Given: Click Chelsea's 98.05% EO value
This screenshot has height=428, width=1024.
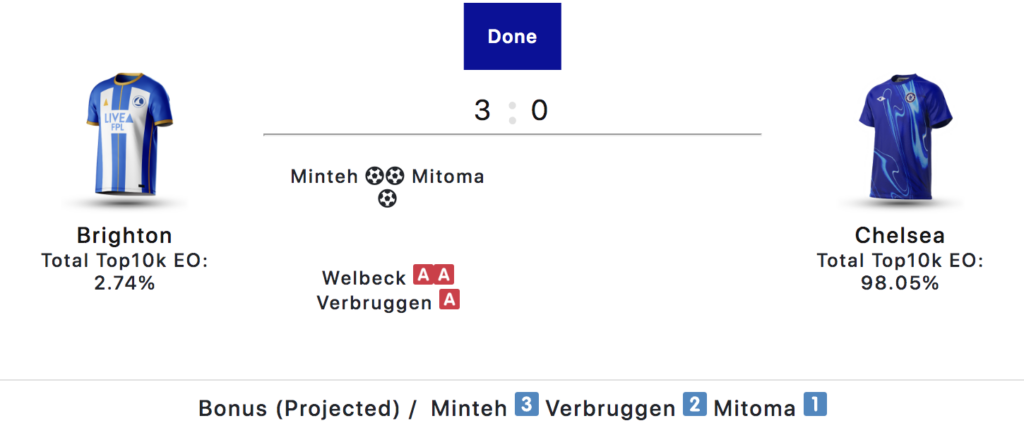Looking at the screenshot, I should [x=900, y=283].
